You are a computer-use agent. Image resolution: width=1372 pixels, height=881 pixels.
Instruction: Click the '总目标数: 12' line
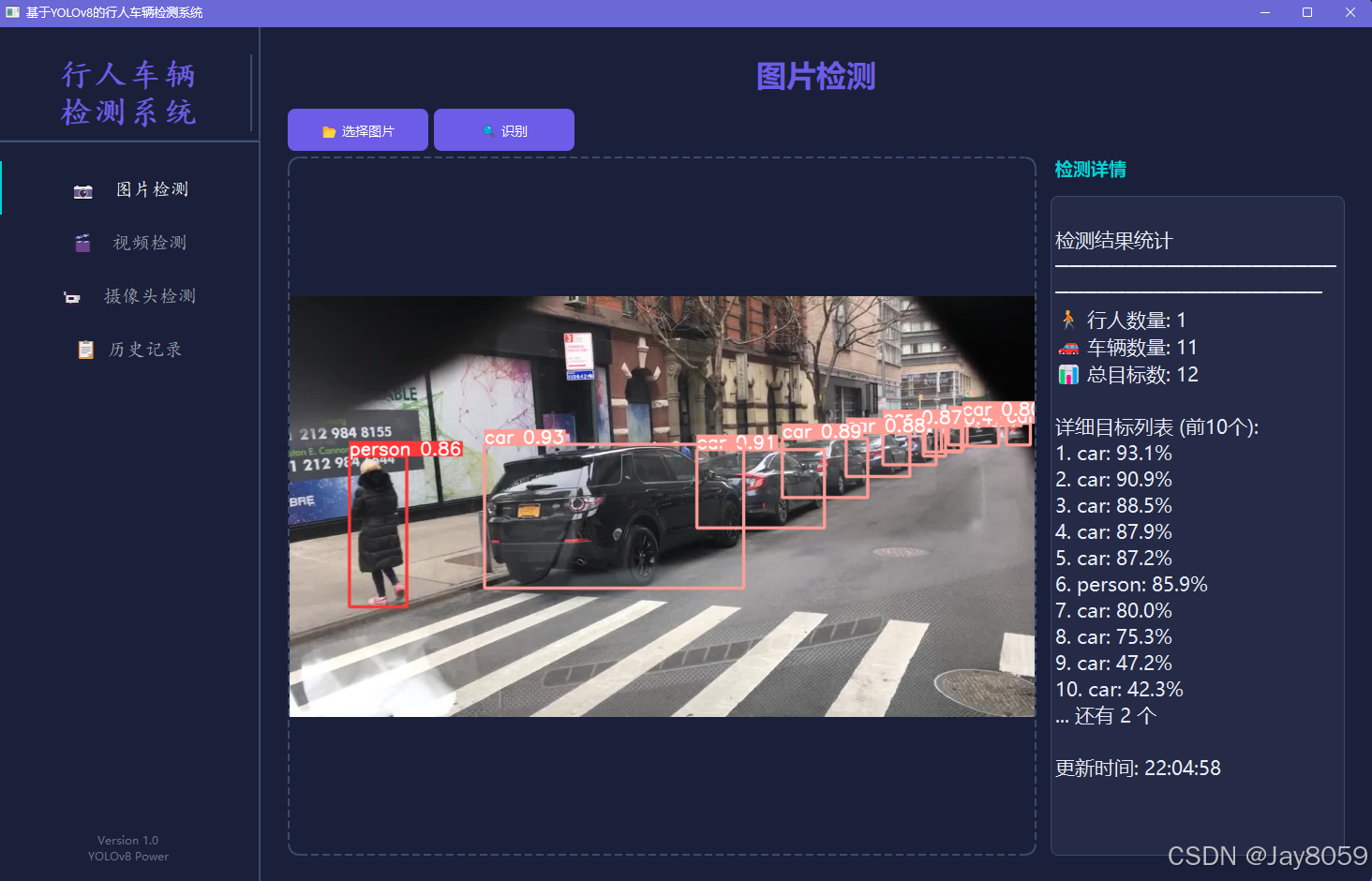(x=1128, y=375)
